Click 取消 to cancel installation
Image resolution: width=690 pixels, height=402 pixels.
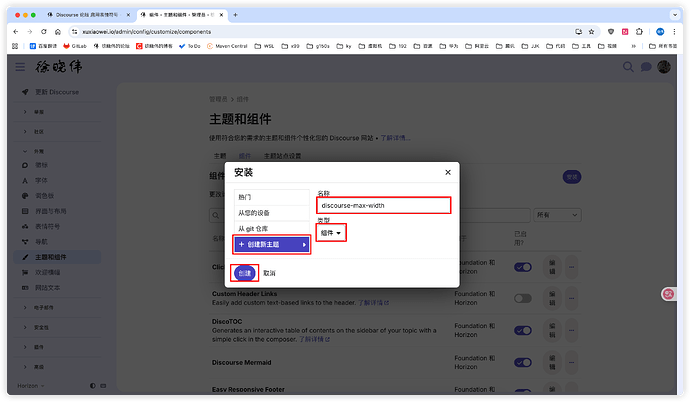pyautogui.click(x=269, y=272)
